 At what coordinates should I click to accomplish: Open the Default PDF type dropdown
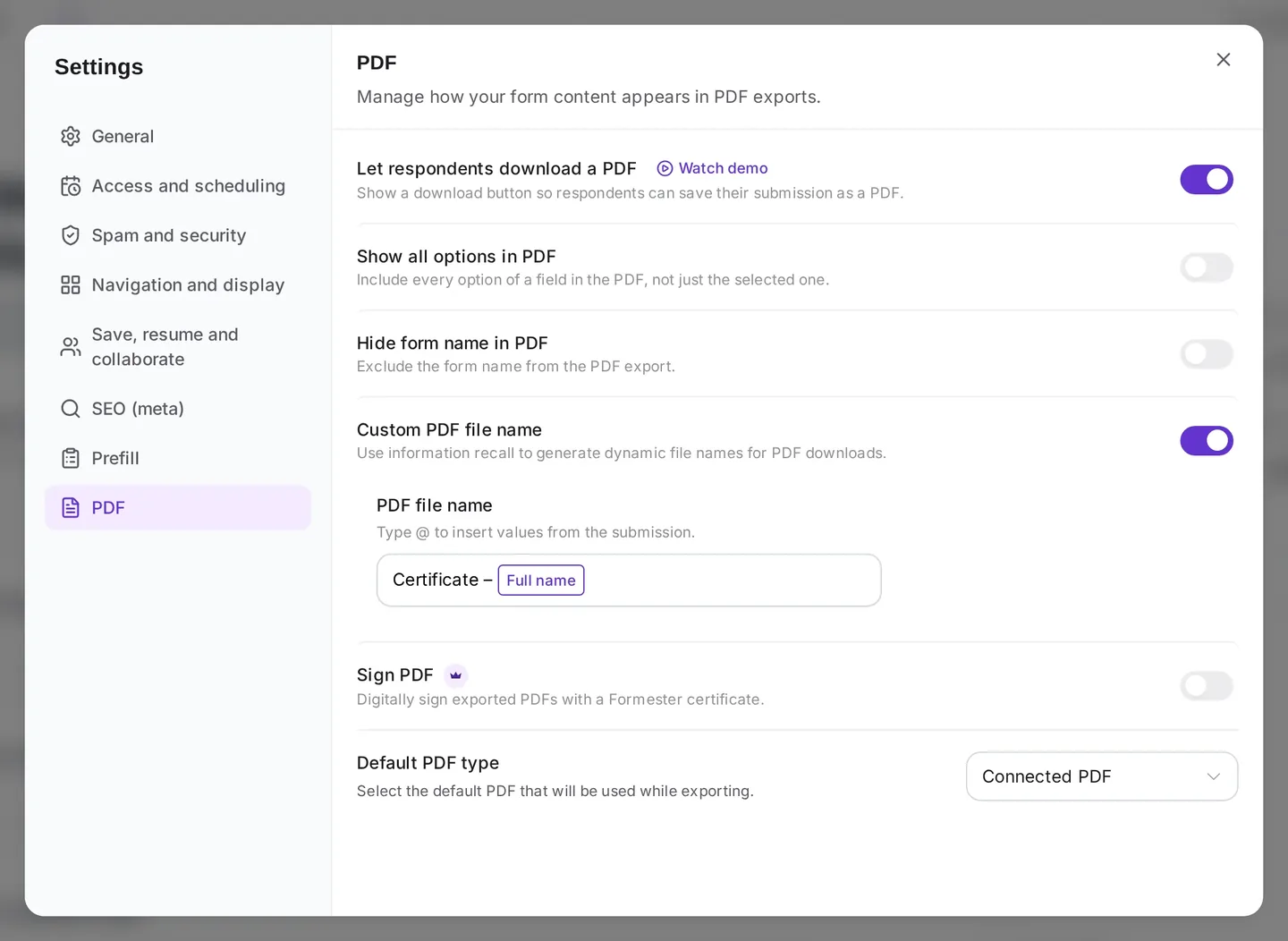1102,776
